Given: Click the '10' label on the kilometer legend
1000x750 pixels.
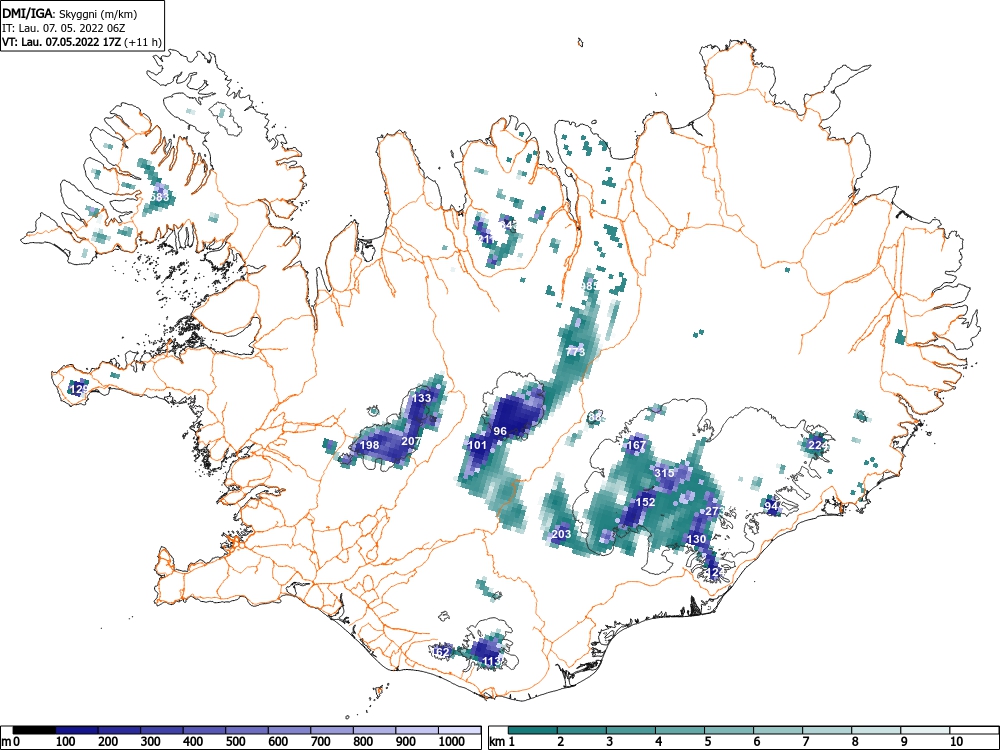Looking at the screenshot, I should 956,742.
